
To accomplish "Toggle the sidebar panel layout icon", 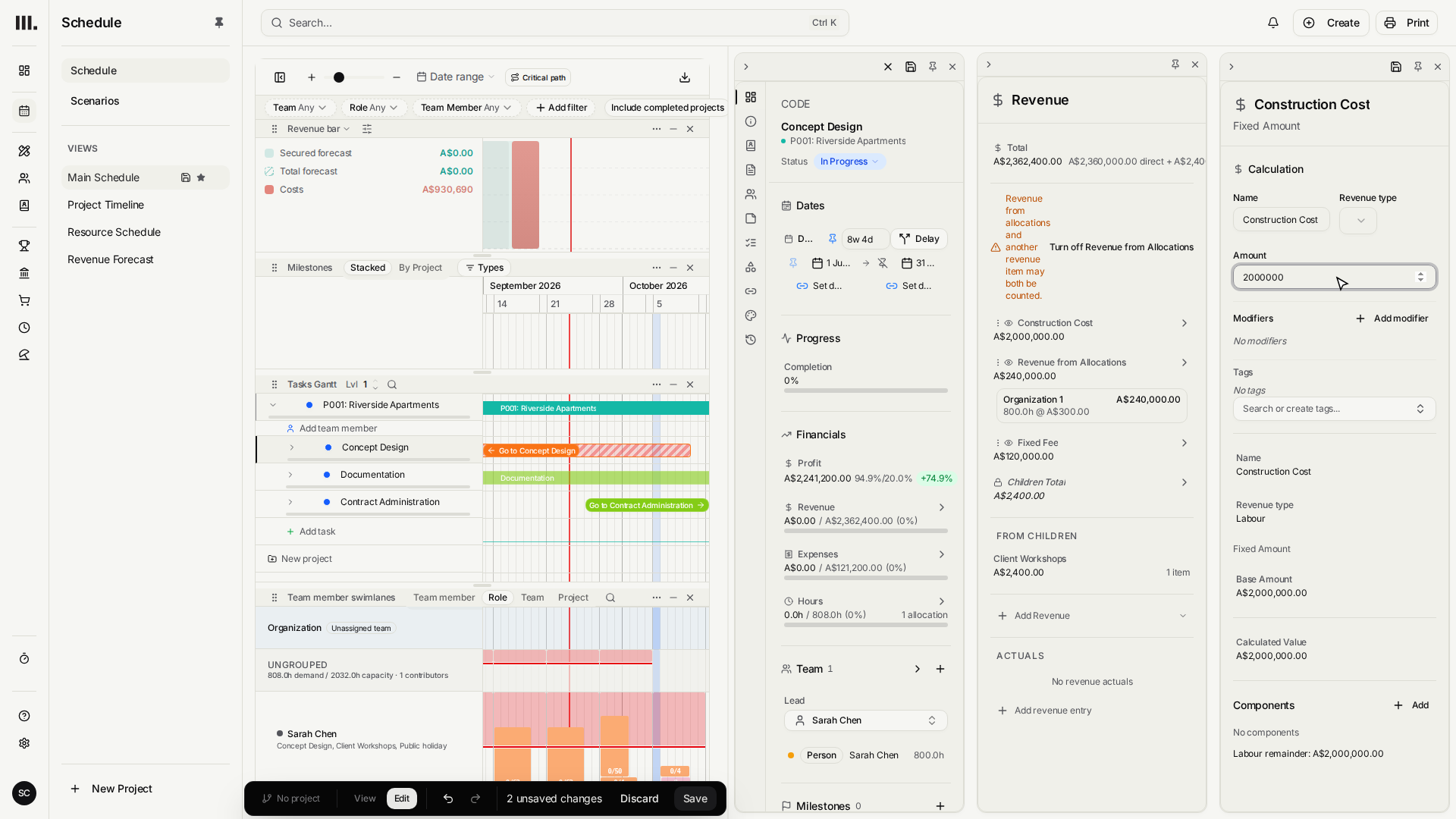I will pyautogui.click(x=280, y=77).
